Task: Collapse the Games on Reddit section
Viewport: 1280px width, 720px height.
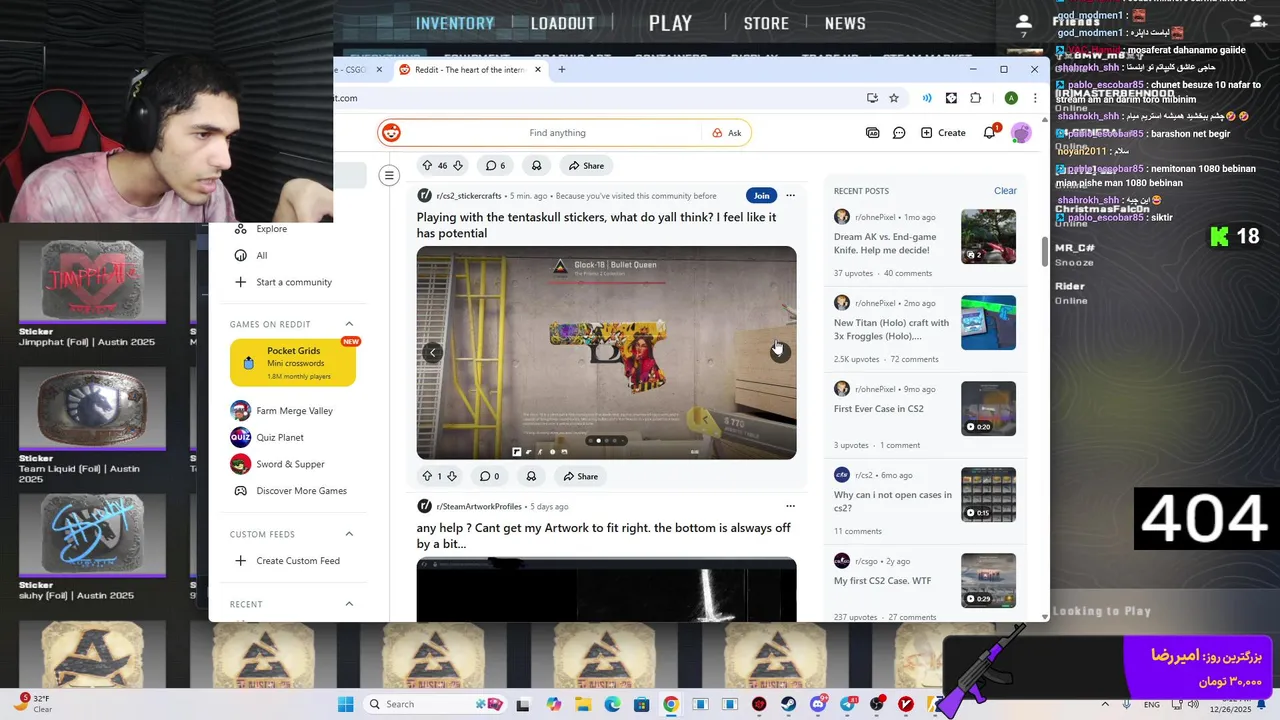Action: pos(349,324)
